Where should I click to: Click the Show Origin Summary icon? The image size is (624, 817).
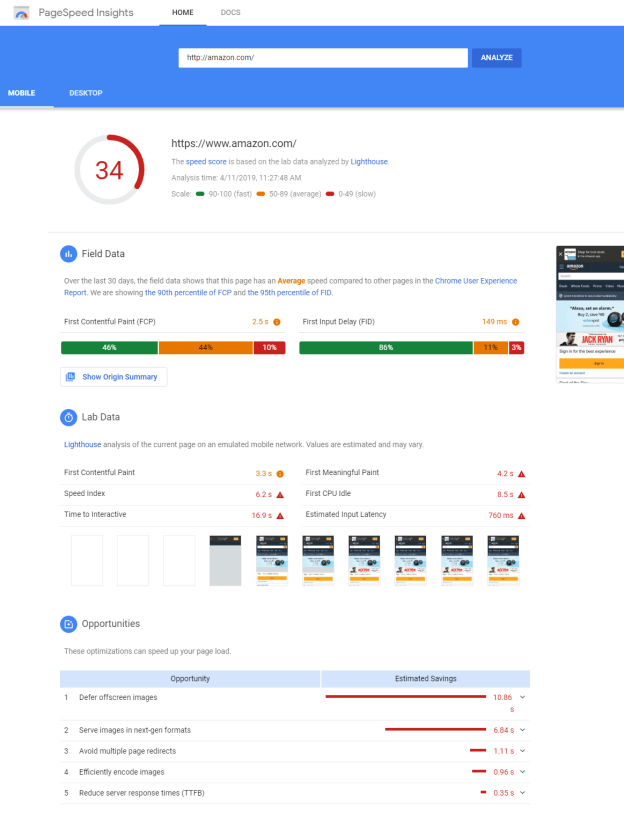pos(70,376)
